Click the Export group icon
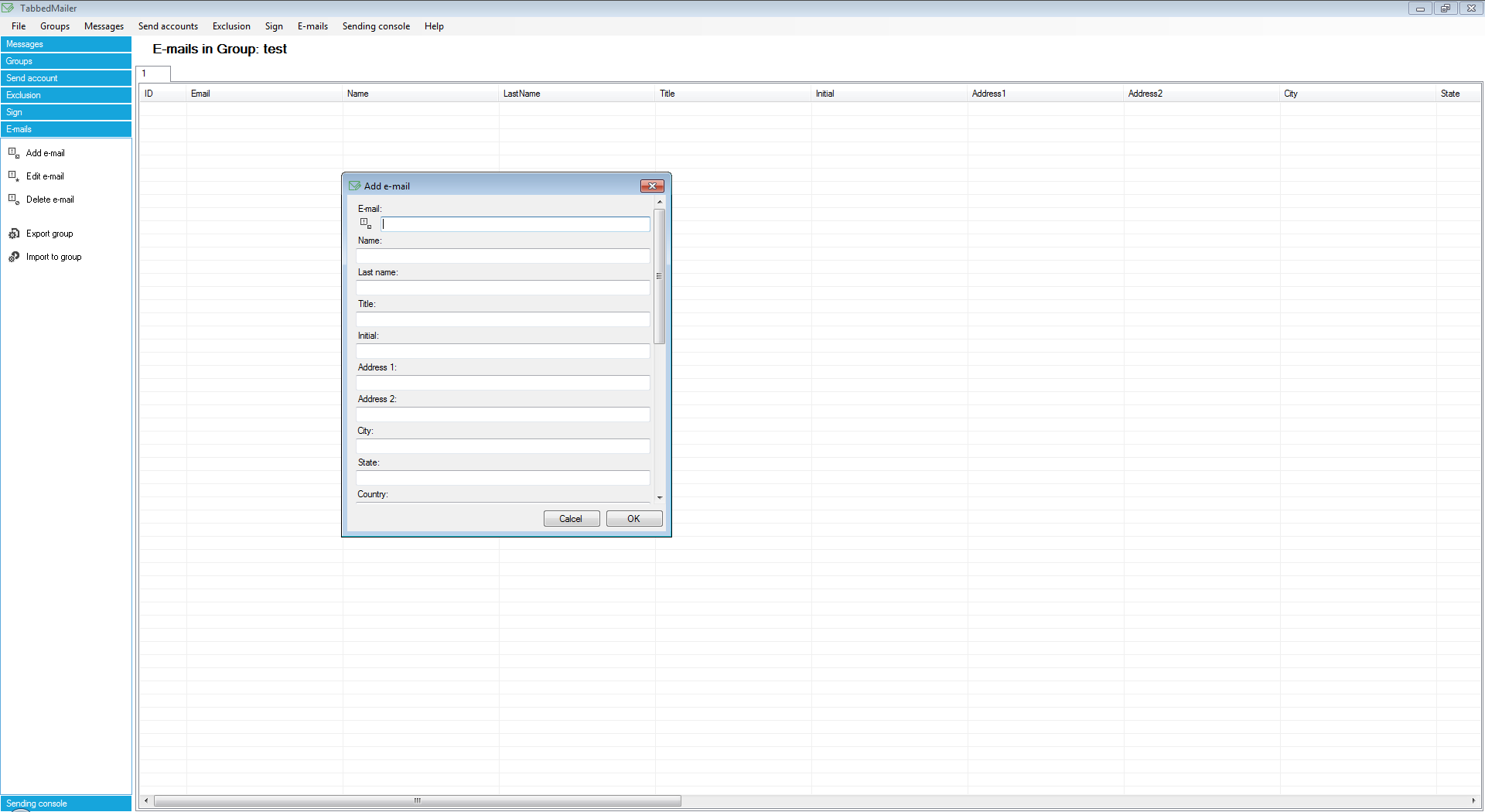Screen dimensions: 1485x812 click(14, 234)
